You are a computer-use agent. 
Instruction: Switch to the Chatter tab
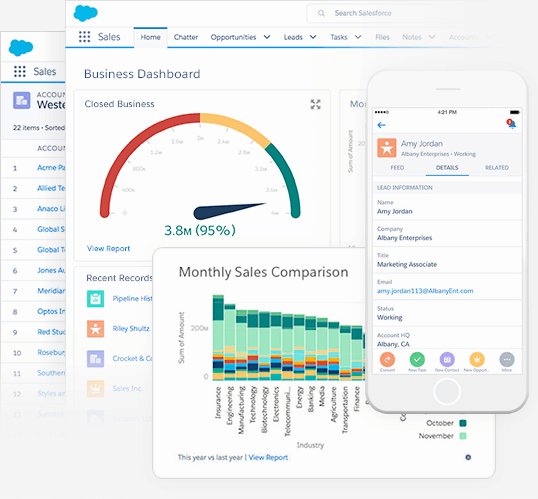(x=186, y=37)
